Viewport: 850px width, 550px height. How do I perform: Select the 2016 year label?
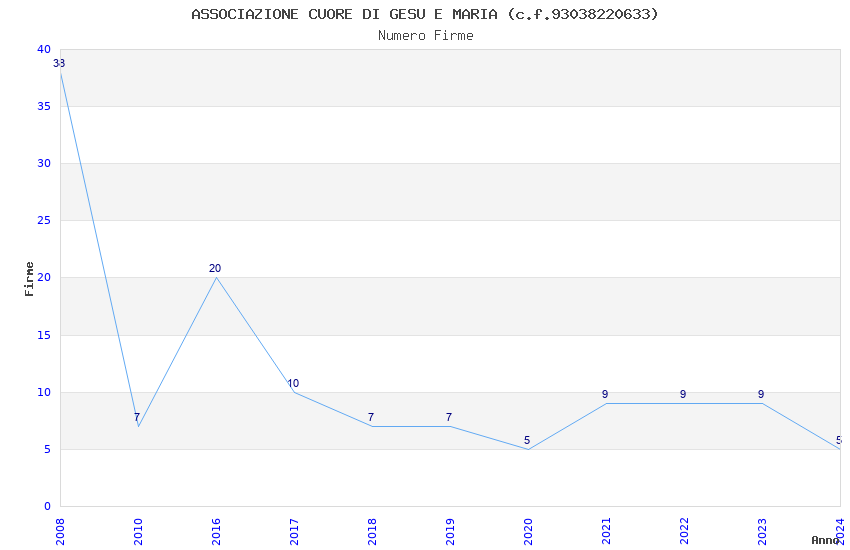pyautogui.click(x=216, y=531)
